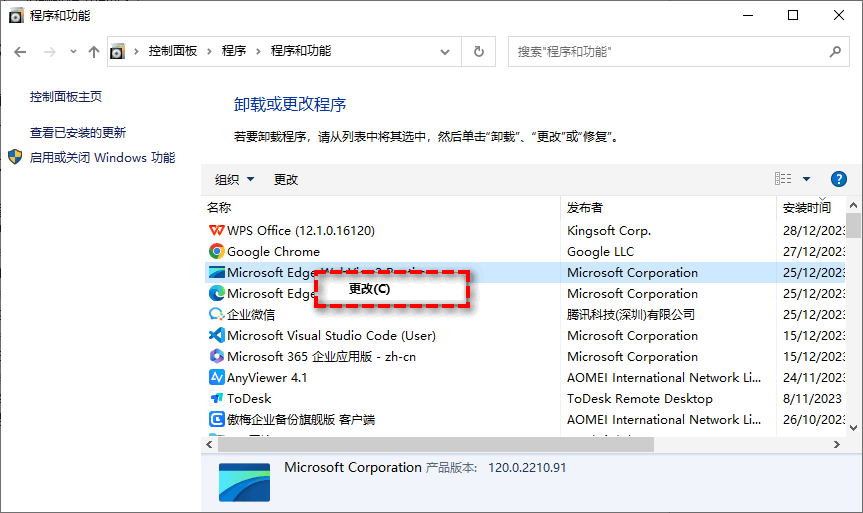The image size is (863, 513).
Task: Expand chevron before 控制面板 breadcrumb
Action: (136, 52)
